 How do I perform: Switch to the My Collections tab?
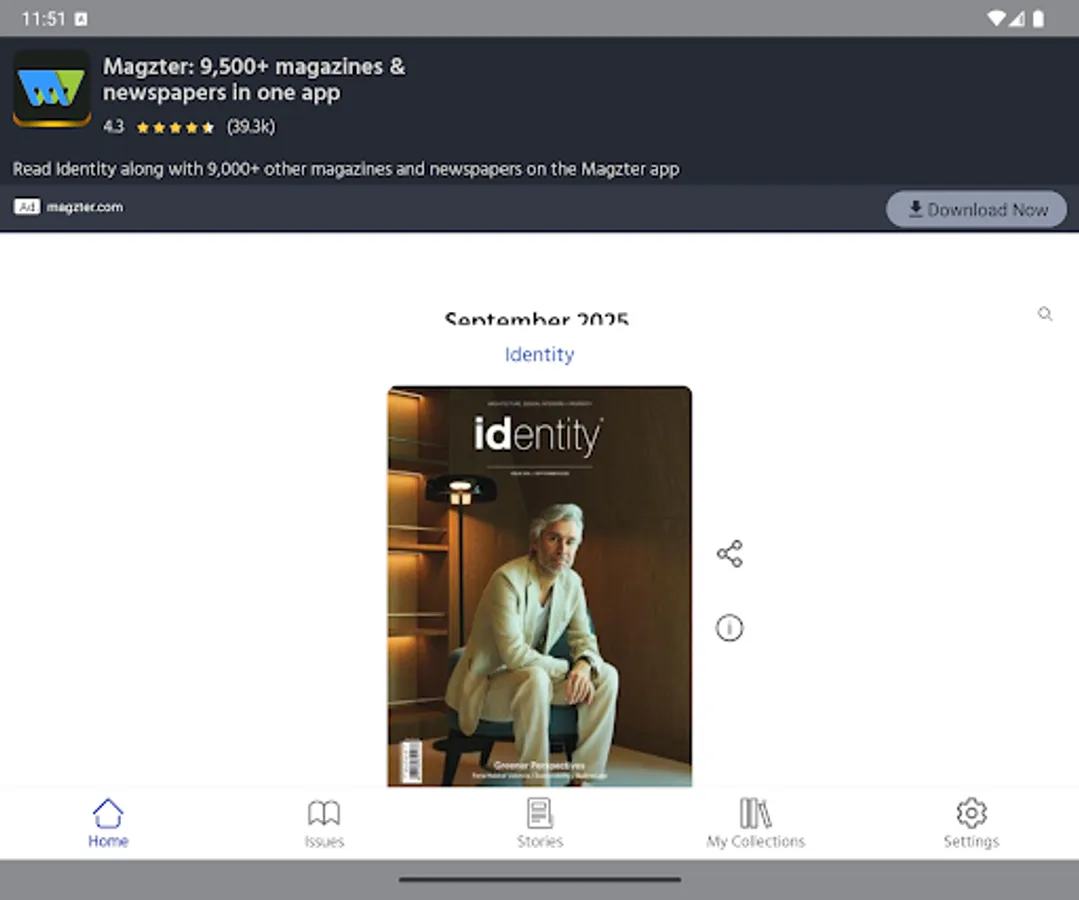[755, 822]
